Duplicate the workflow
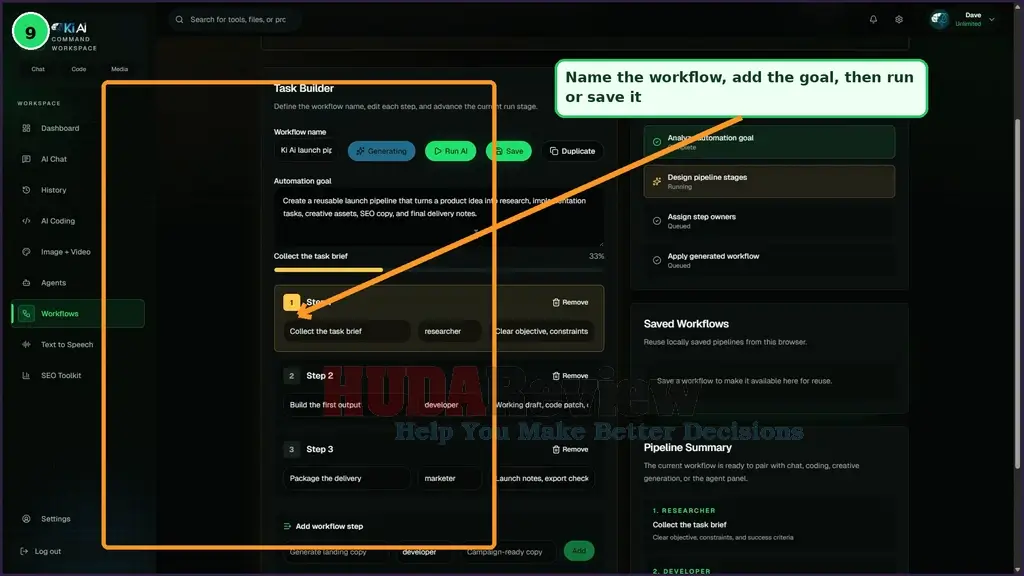This screenshot has height=576, width=1024. coord(573,151)
